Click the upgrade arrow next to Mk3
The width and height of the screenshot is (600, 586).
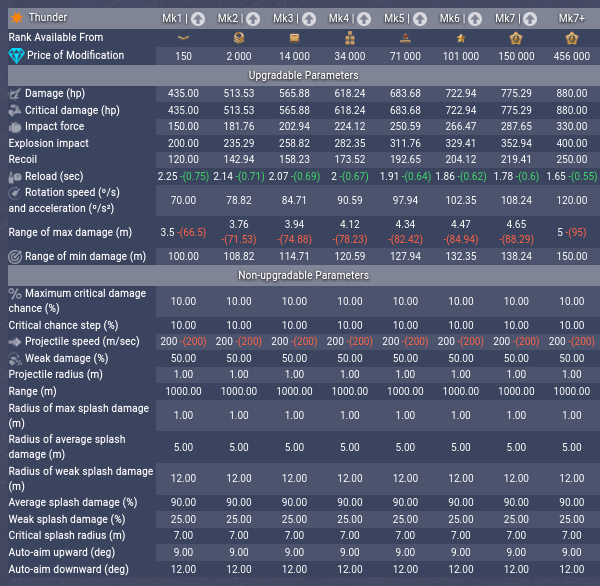pyautogui.click(x=309, y=19)
